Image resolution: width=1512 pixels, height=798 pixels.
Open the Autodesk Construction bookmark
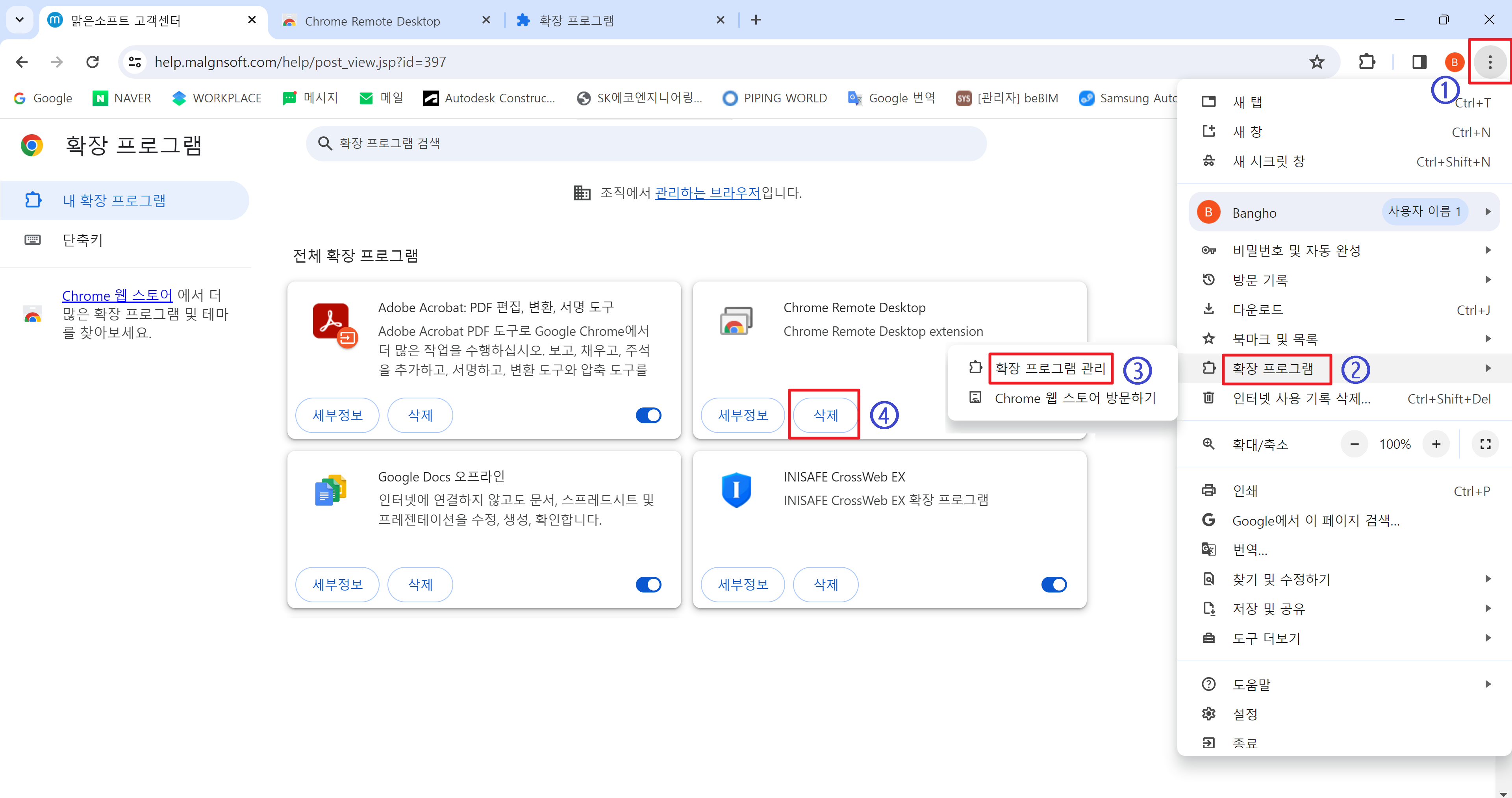pos(489,98)
